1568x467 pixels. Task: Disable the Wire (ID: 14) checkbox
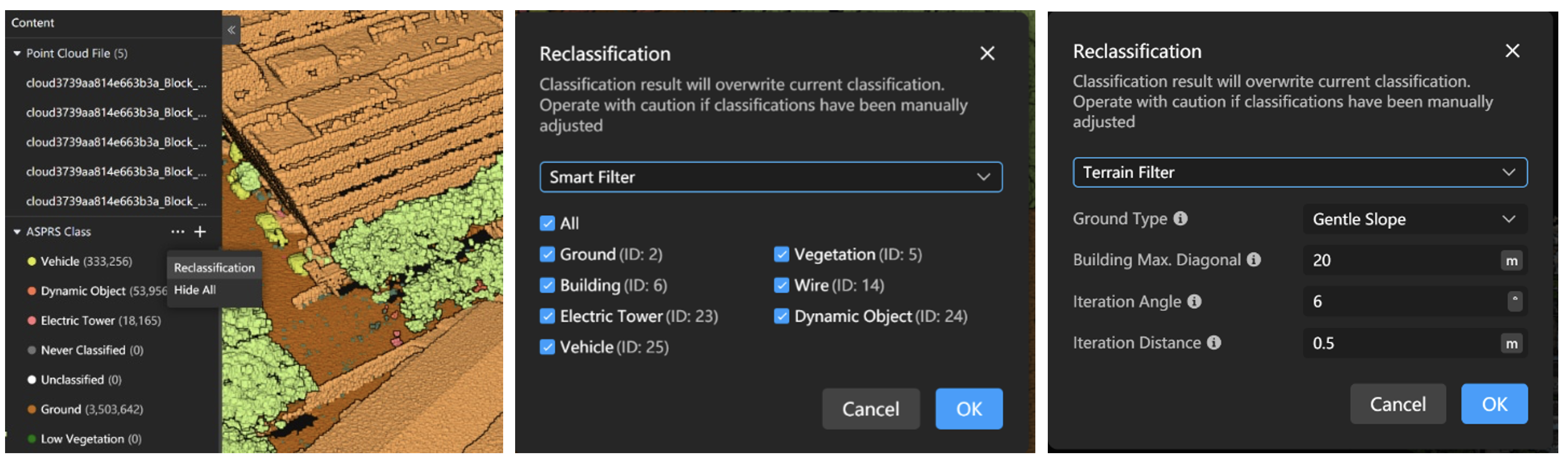tap(782, 286)
